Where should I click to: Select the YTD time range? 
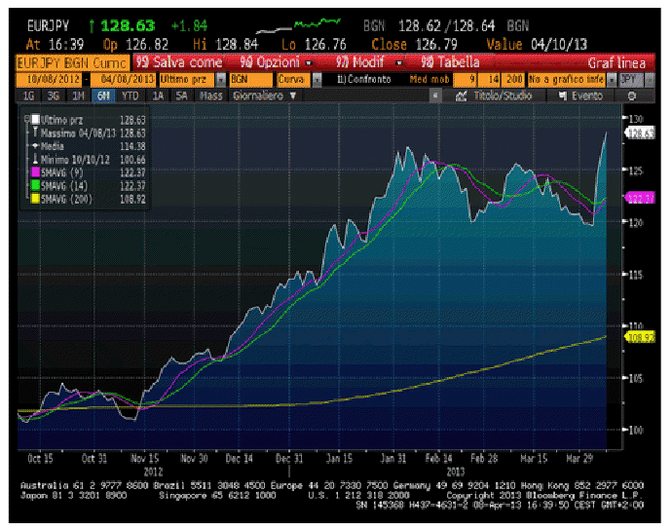coord(129,96)
